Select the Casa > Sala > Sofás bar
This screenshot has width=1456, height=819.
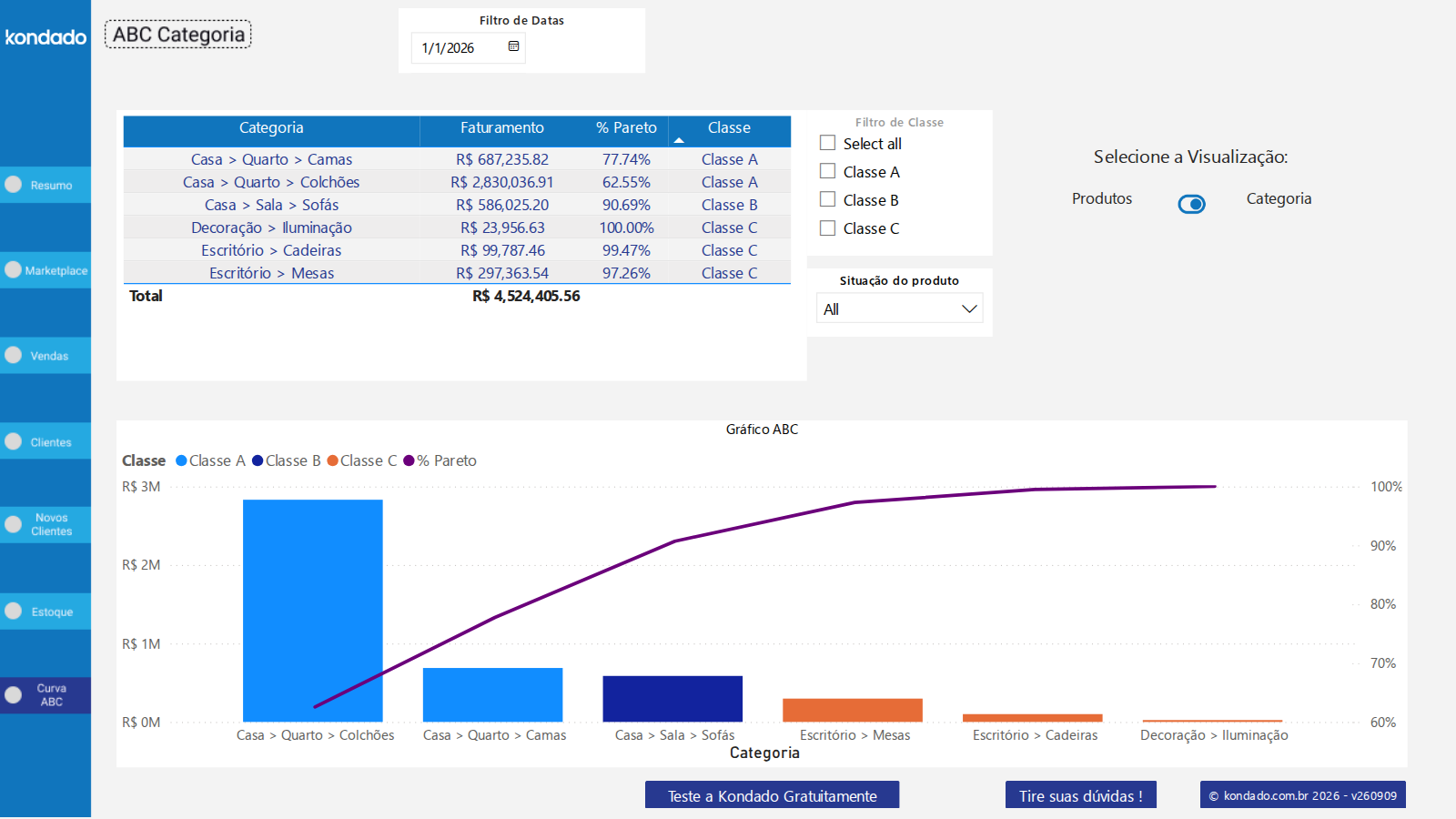tap(672, 699)
